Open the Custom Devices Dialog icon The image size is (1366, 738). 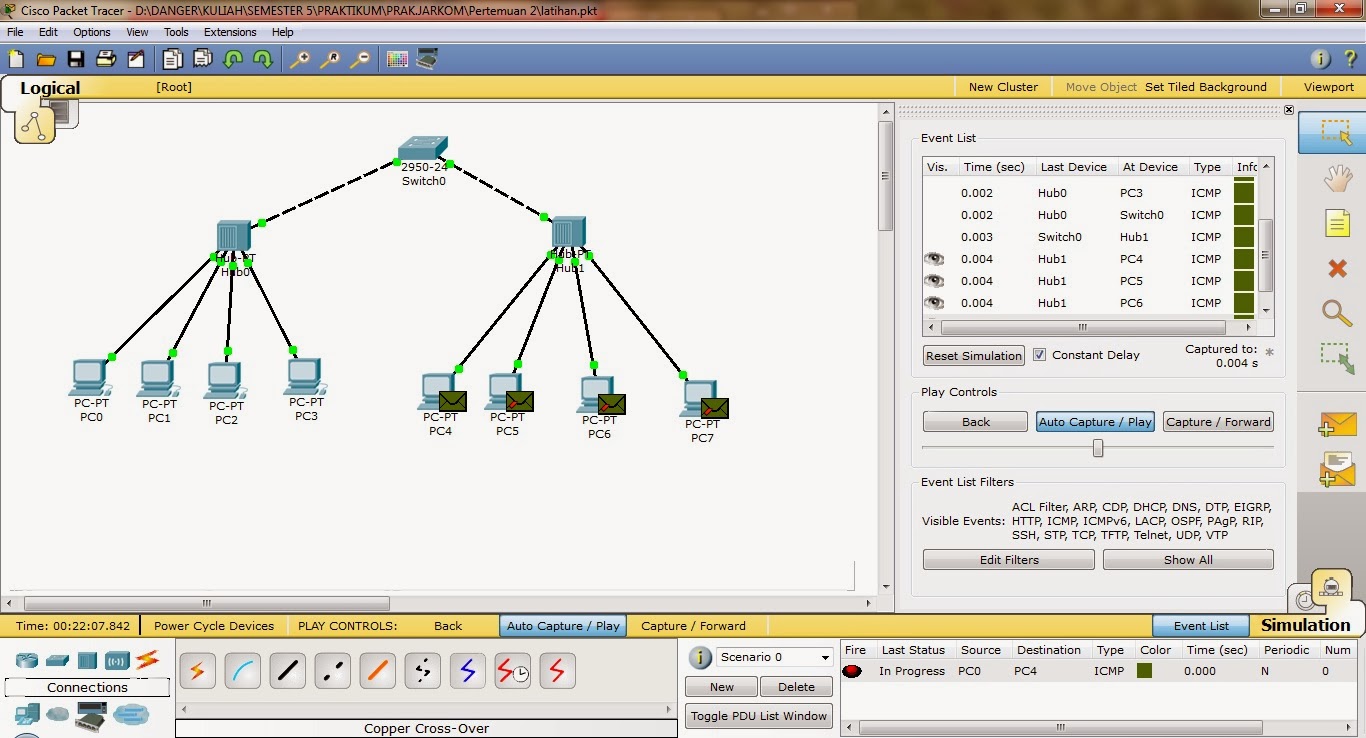click(x=427, y=60)
